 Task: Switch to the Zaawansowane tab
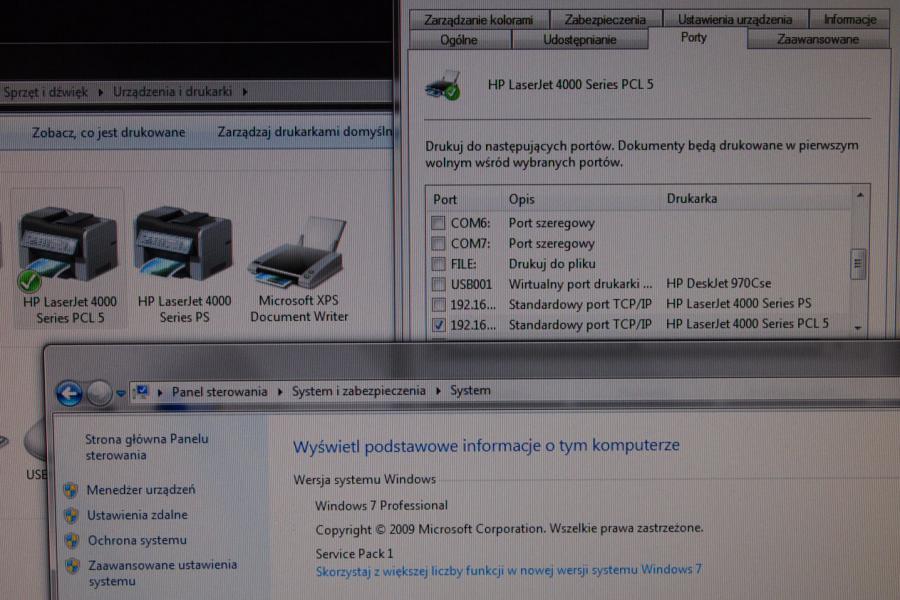point(818,40)
